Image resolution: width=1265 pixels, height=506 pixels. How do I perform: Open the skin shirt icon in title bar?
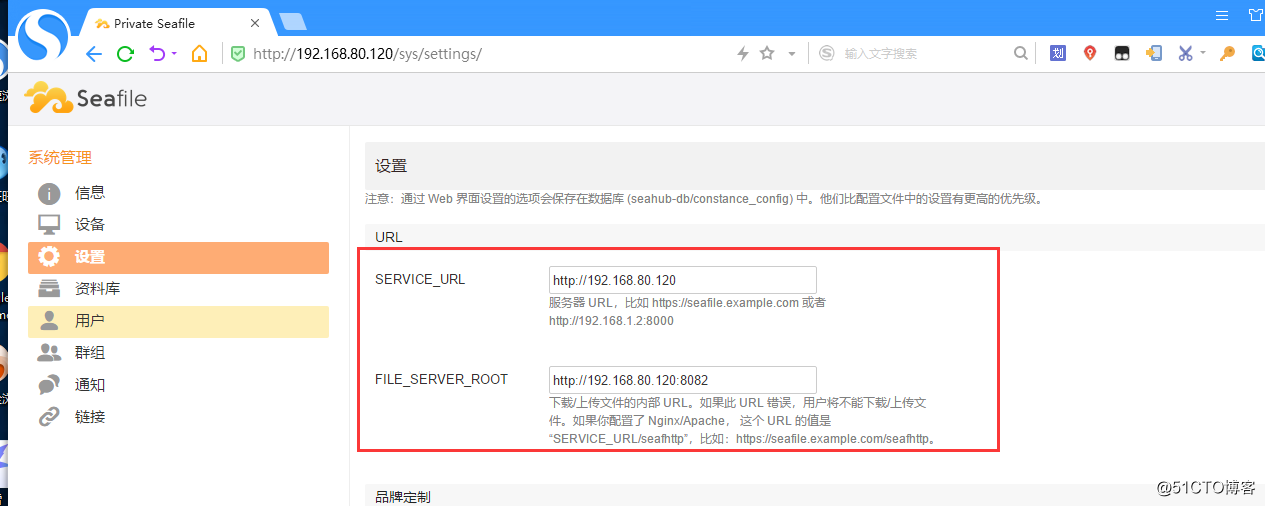coord(1256,15)
